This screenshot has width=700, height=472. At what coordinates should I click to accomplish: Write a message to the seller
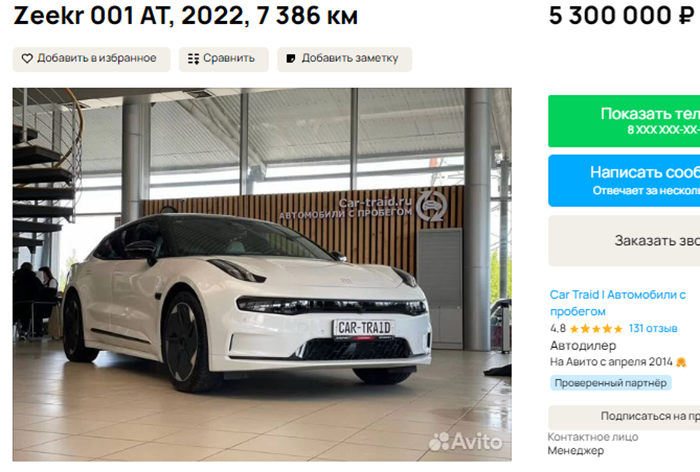pyautogui.click(x=624, y=181)
